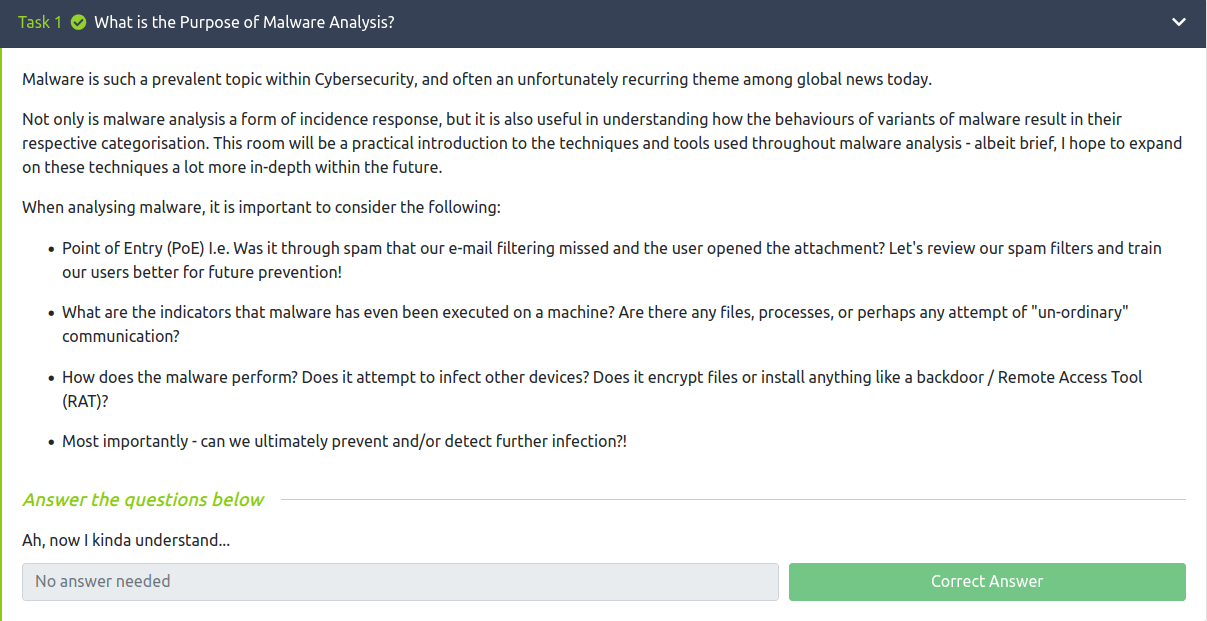Viewport: 1207px width, 621px height.
Task: Click the "How does the malware perform?" bullet
Action: tap(601, 378)
